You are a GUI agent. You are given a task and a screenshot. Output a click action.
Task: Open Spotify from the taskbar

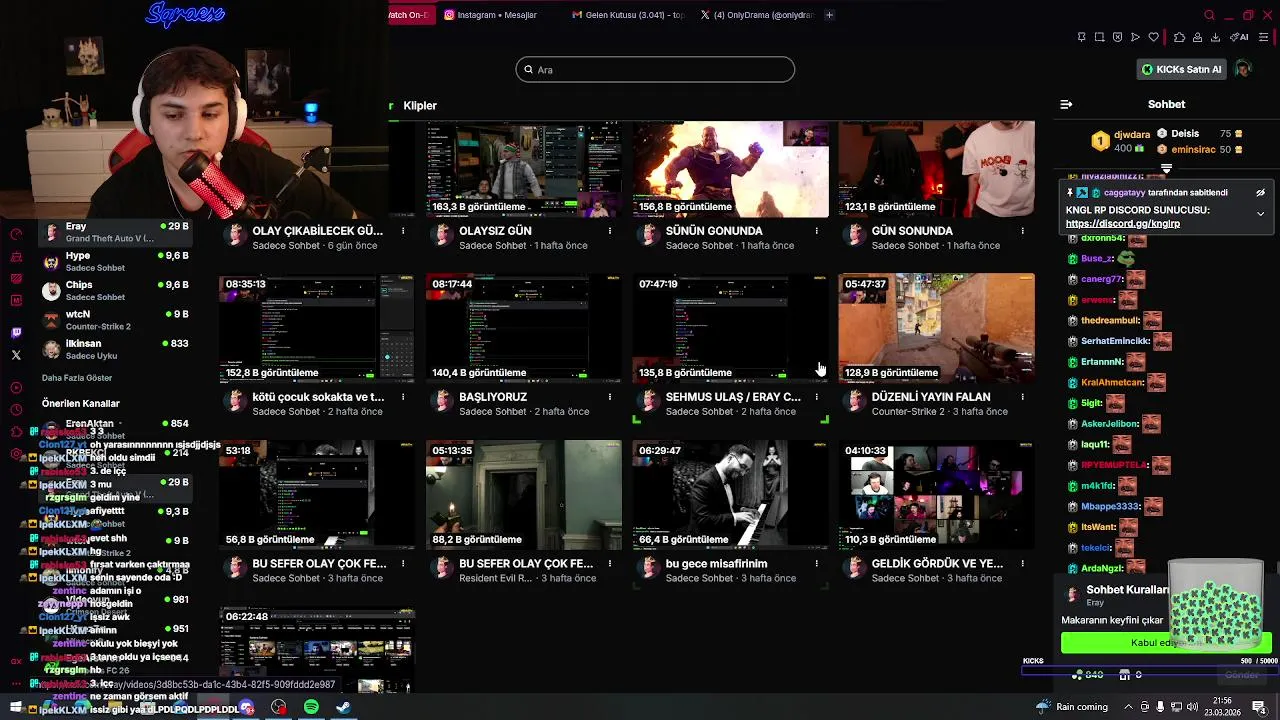(x=311, y=707)
